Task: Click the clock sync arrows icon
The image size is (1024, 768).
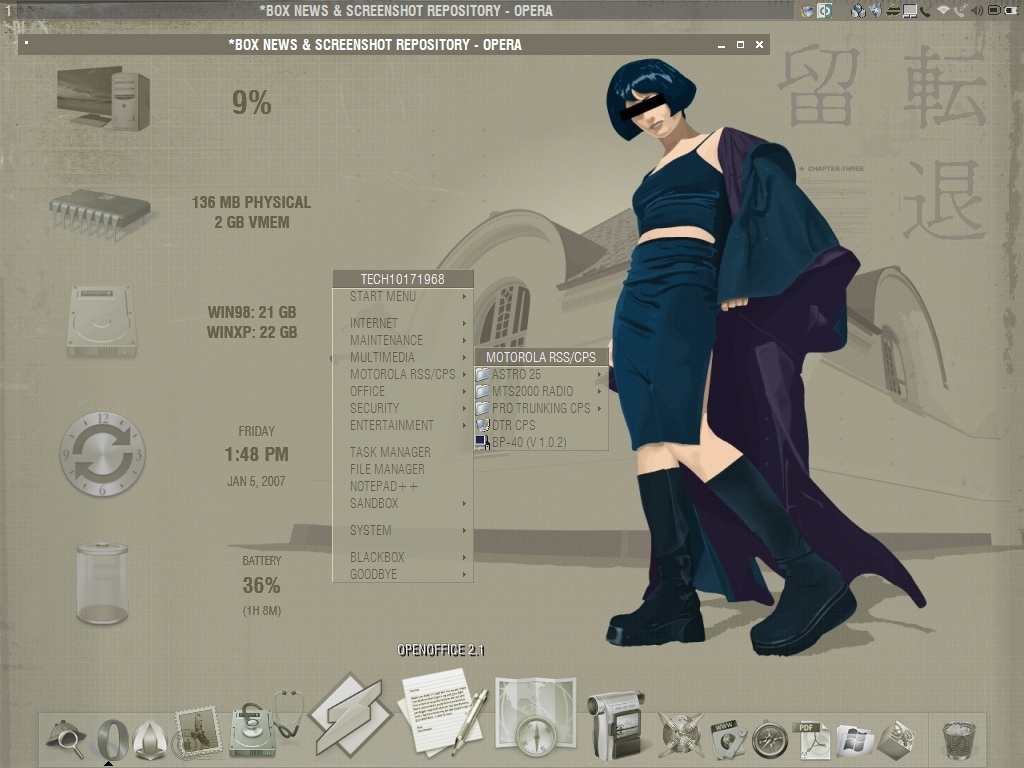Action: pos(102,454)
